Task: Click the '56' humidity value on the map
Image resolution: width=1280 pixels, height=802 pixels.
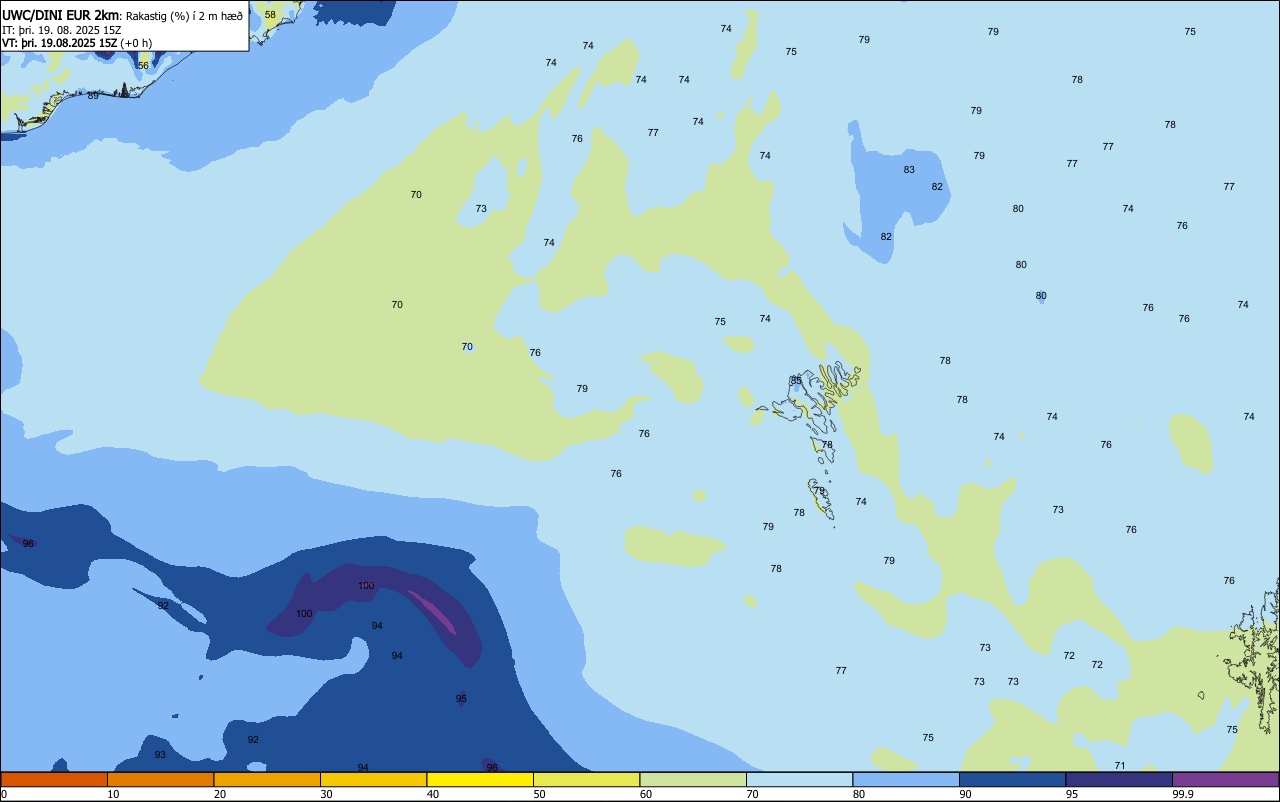Action: coord(143,65)
